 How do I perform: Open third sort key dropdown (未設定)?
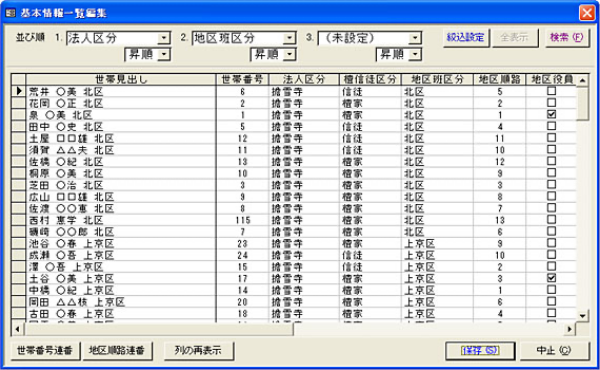415,38
